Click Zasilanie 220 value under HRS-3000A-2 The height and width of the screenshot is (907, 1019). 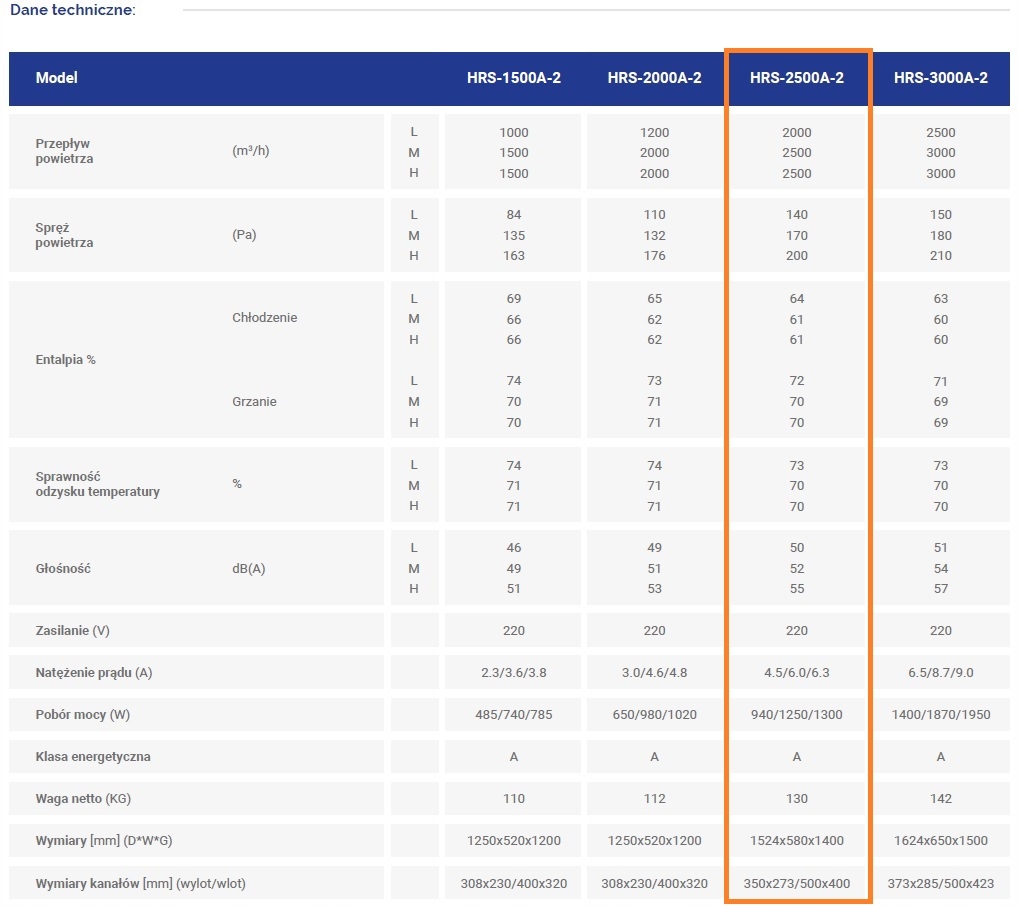(940, 630)
